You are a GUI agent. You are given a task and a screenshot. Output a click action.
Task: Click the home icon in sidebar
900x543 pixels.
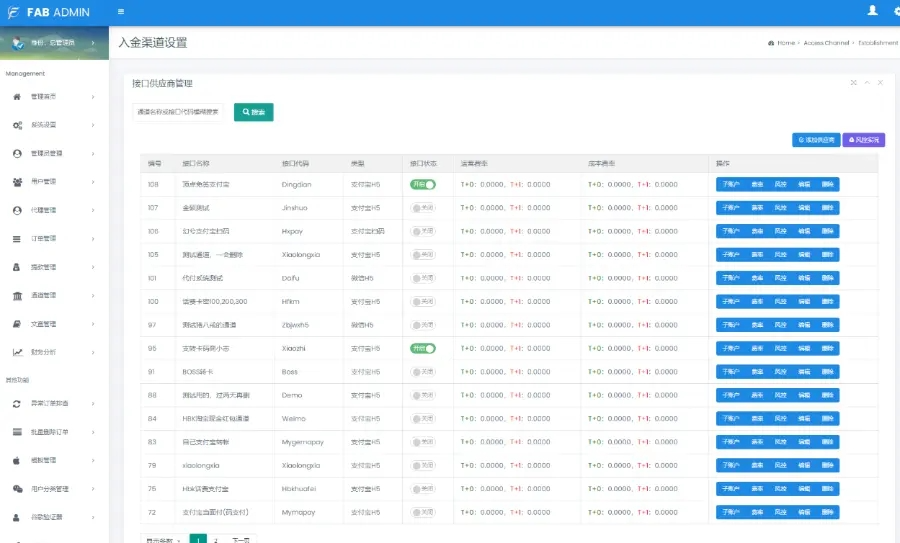coord(17,97)
